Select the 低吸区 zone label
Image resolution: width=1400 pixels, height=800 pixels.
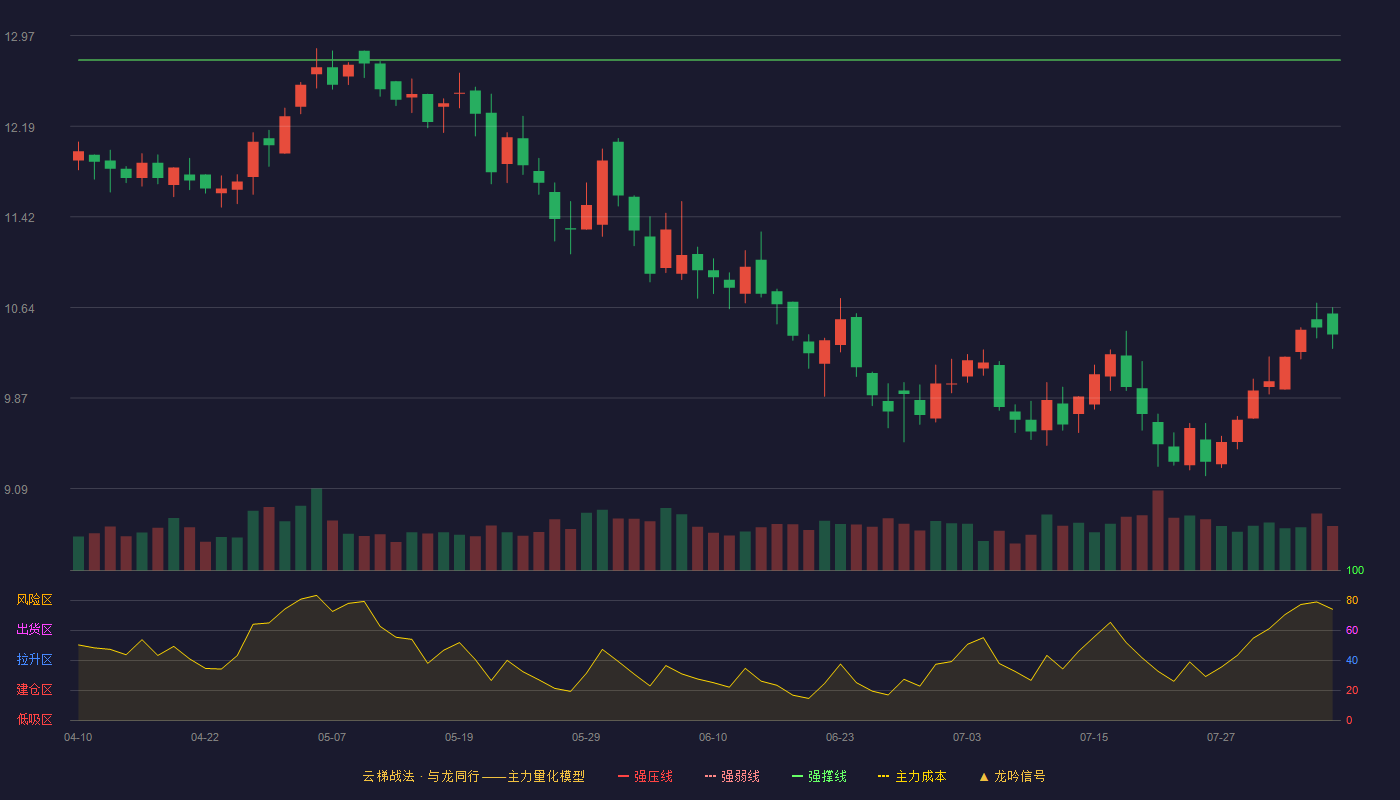coord(34,720)
